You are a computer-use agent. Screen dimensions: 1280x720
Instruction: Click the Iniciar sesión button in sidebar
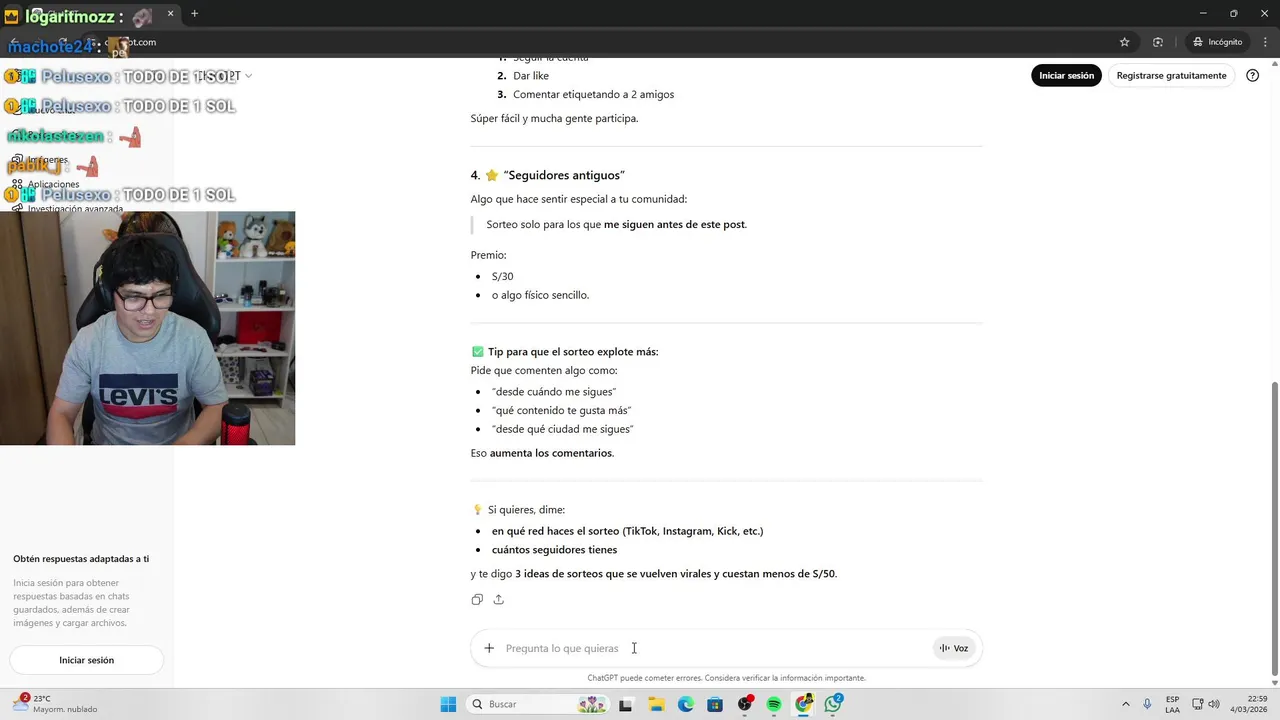(x=86, y=660)
